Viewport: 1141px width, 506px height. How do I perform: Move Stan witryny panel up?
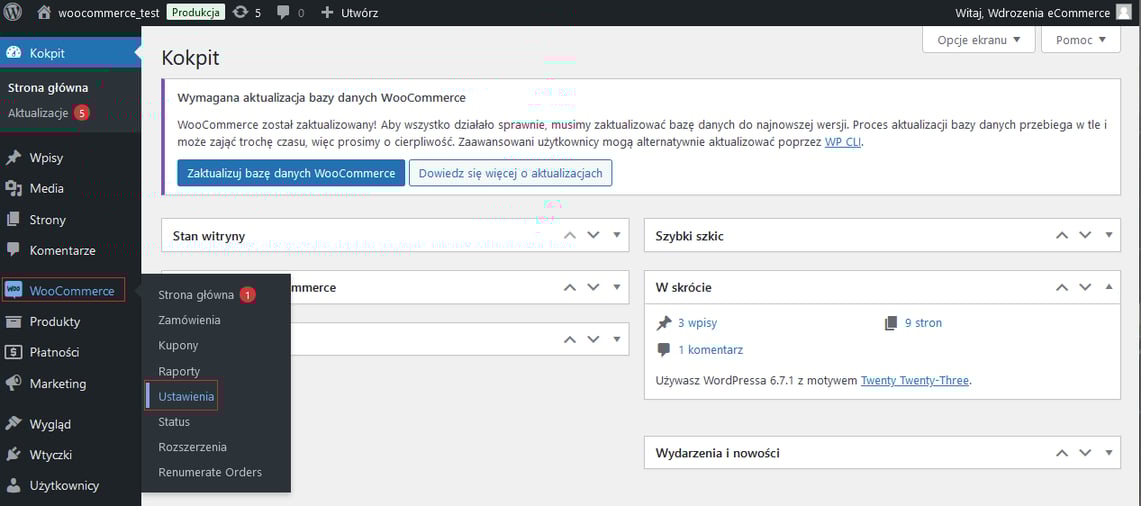tap(570, 235)
